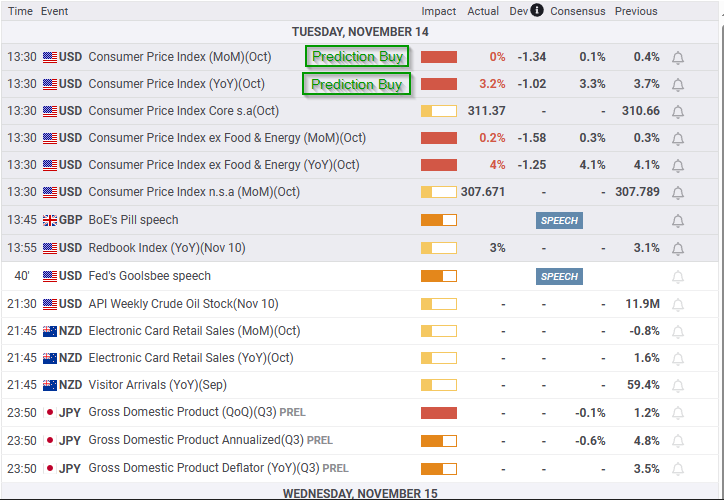Click deviation value -1.58 for CPI ex Food MoM
The width and height of the screenshot is (724, 500).
(532, 138)
